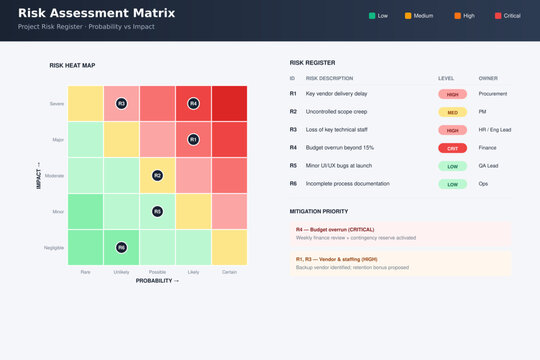Click the orange High legend swatch
The image size is (540, 360).
click(x=457, y=16)
